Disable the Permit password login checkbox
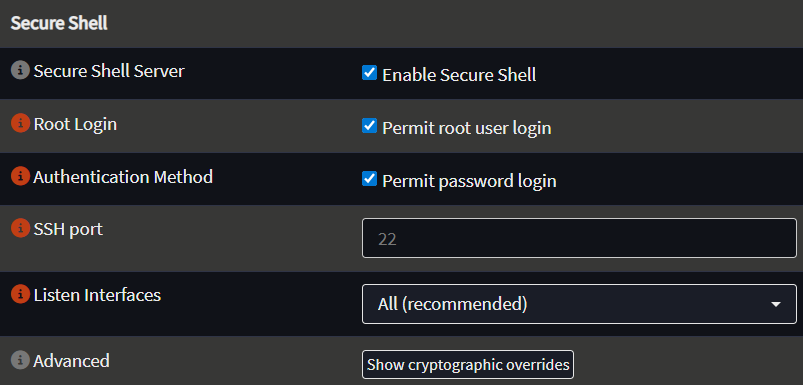 [x=369, y=179]
